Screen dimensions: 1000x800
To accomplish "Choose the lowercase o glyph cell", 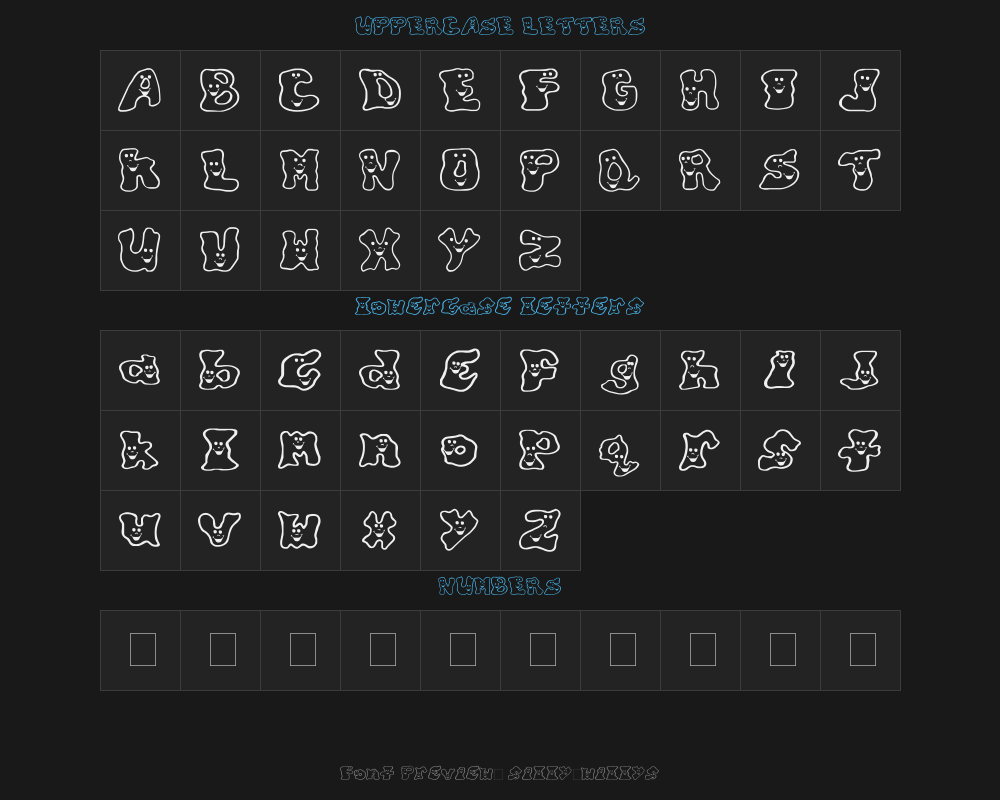I will point(460,450).
